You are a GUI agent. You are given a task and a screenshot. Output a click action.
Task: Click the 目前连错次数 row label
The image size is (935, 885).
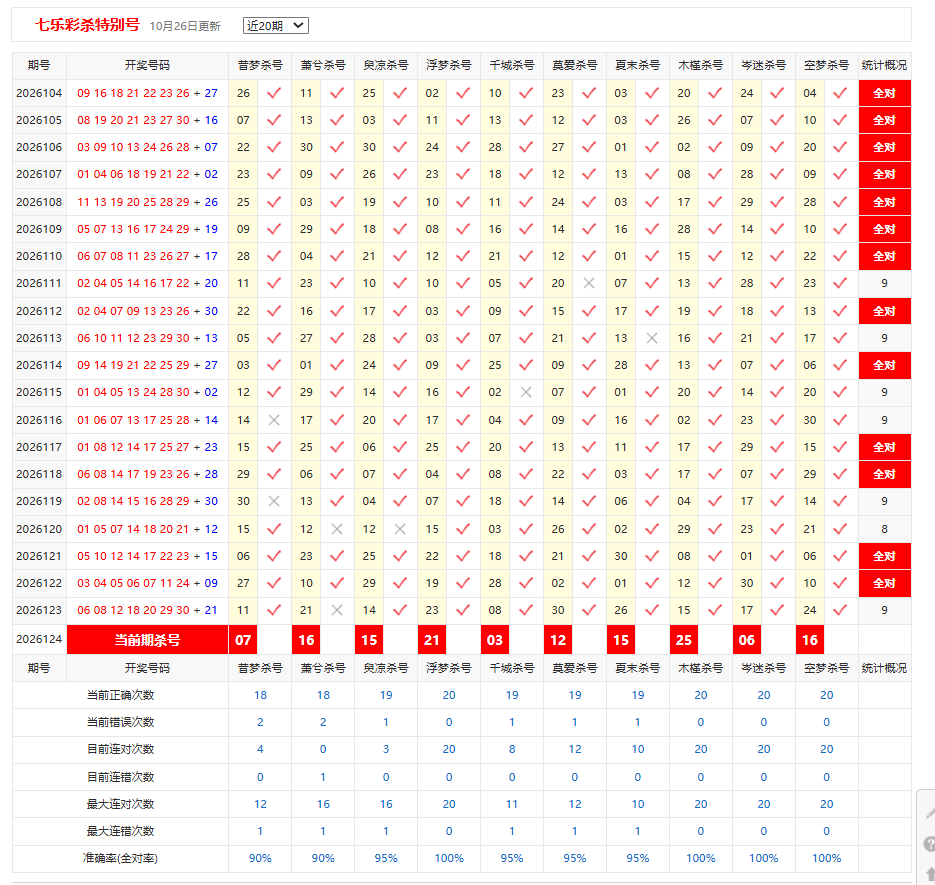120,777
